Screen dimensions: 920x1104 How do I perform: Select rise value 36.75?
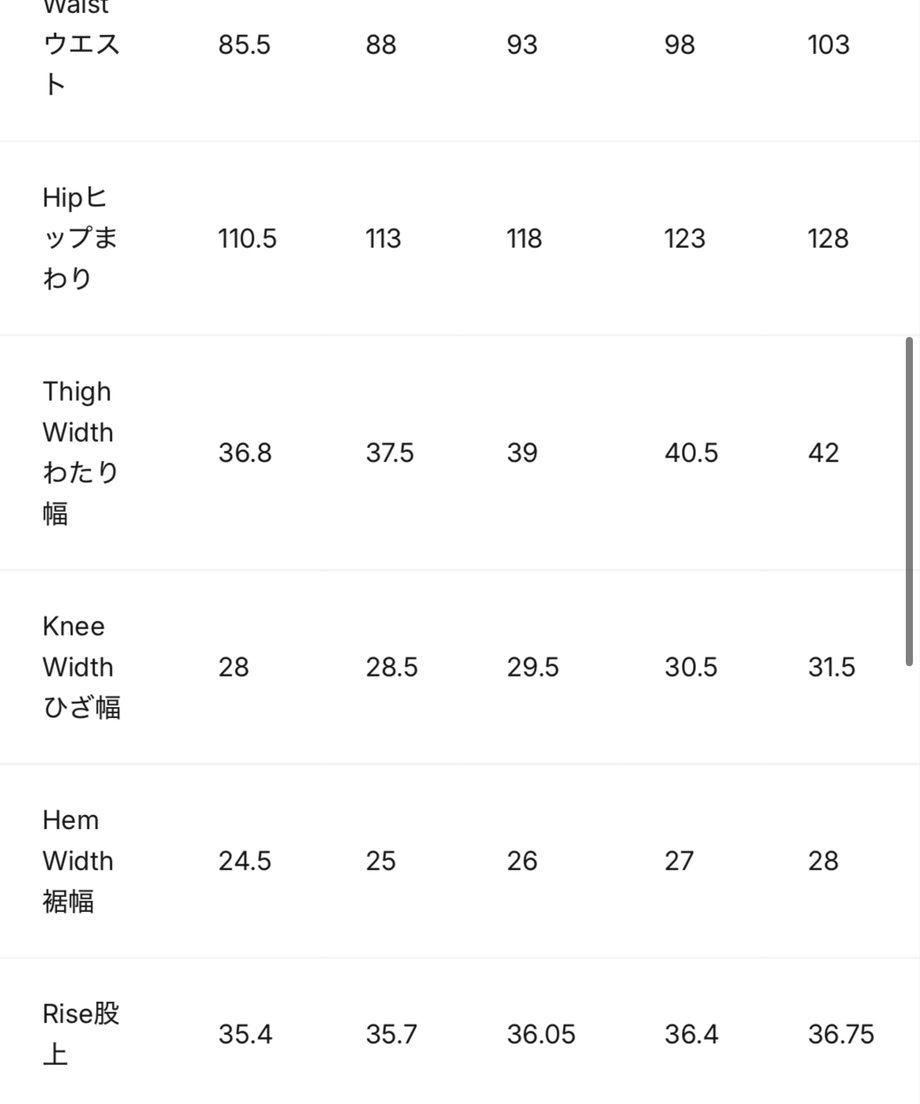(x=841, y=1034)
